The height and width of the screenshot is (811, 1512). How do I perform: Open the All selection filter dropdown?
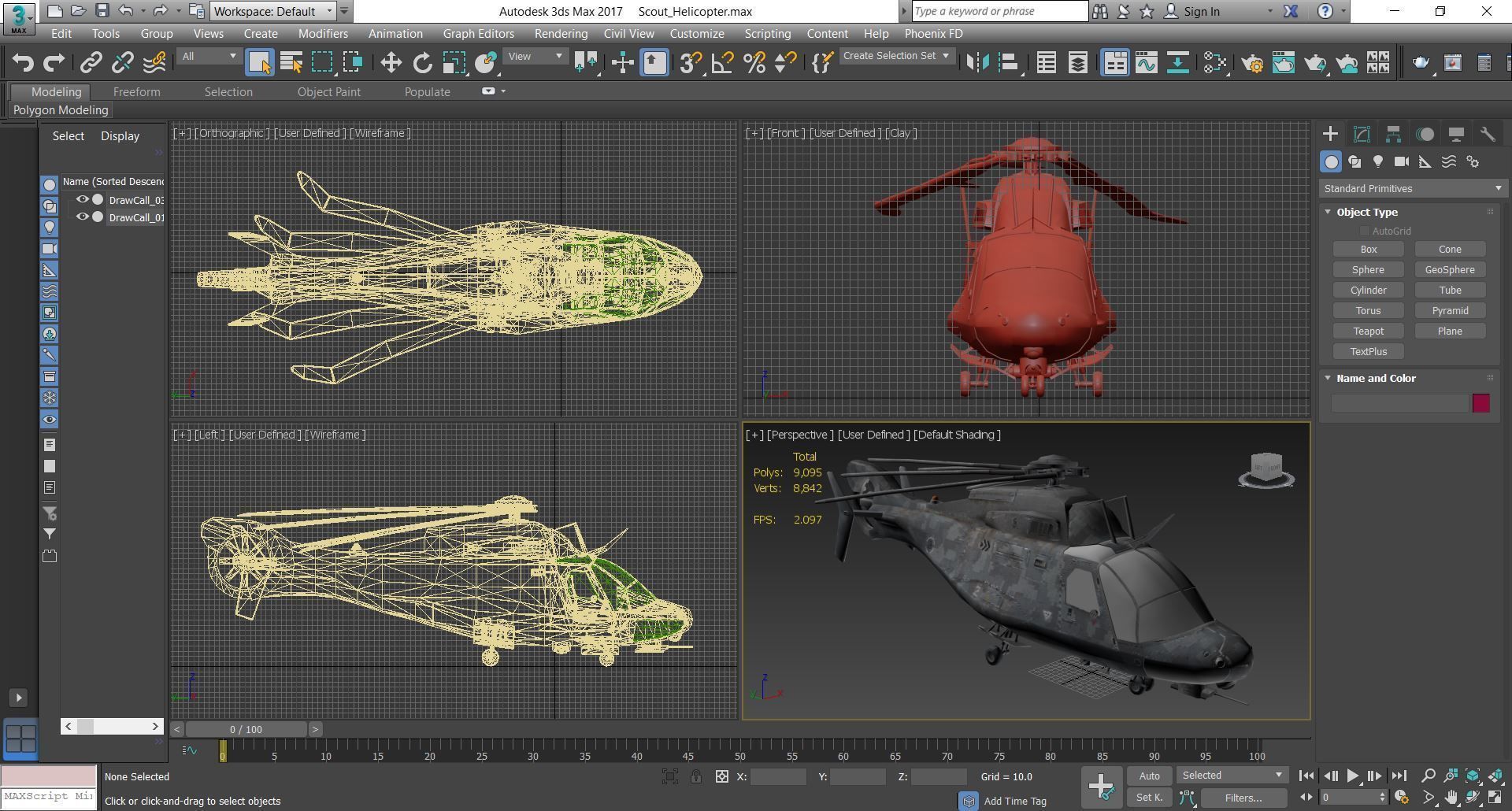209,56
